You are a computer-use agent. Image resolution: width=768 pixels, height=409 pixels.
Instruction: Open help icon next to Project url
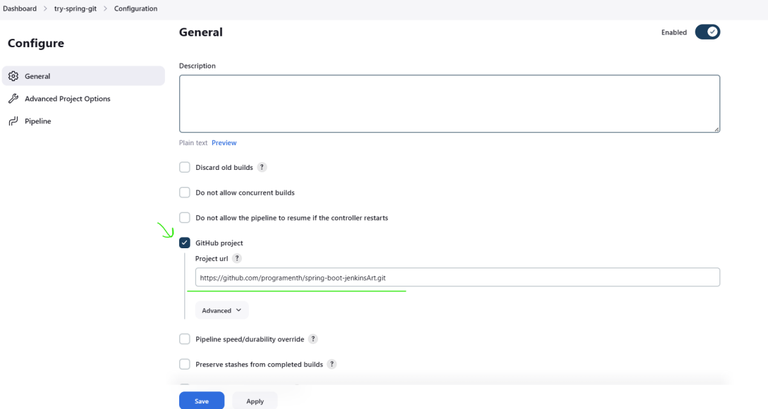(237, 258)
